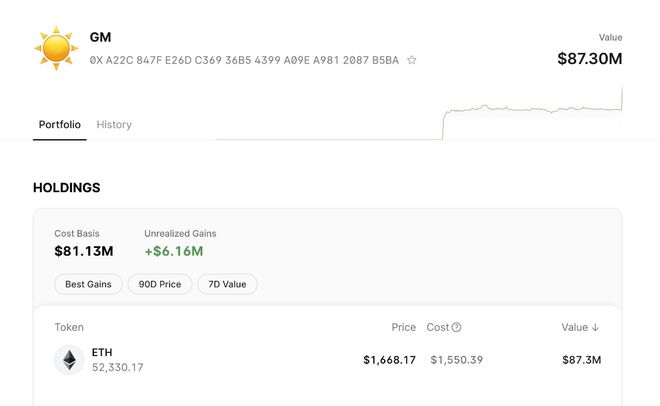Open the History tab
This screenshot has height=406, width=660.
click(x=114, y=125)
